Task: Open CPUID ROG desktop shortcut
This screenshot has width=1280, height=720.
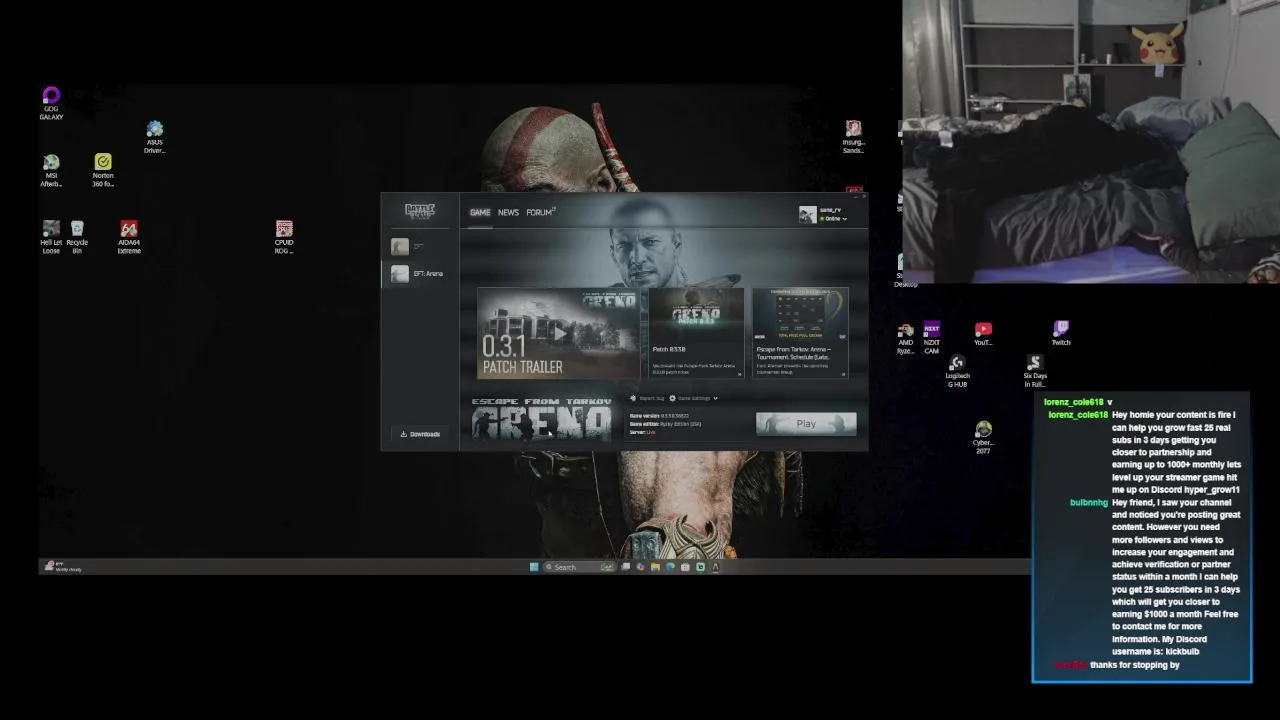Action: tap(284, 238)
